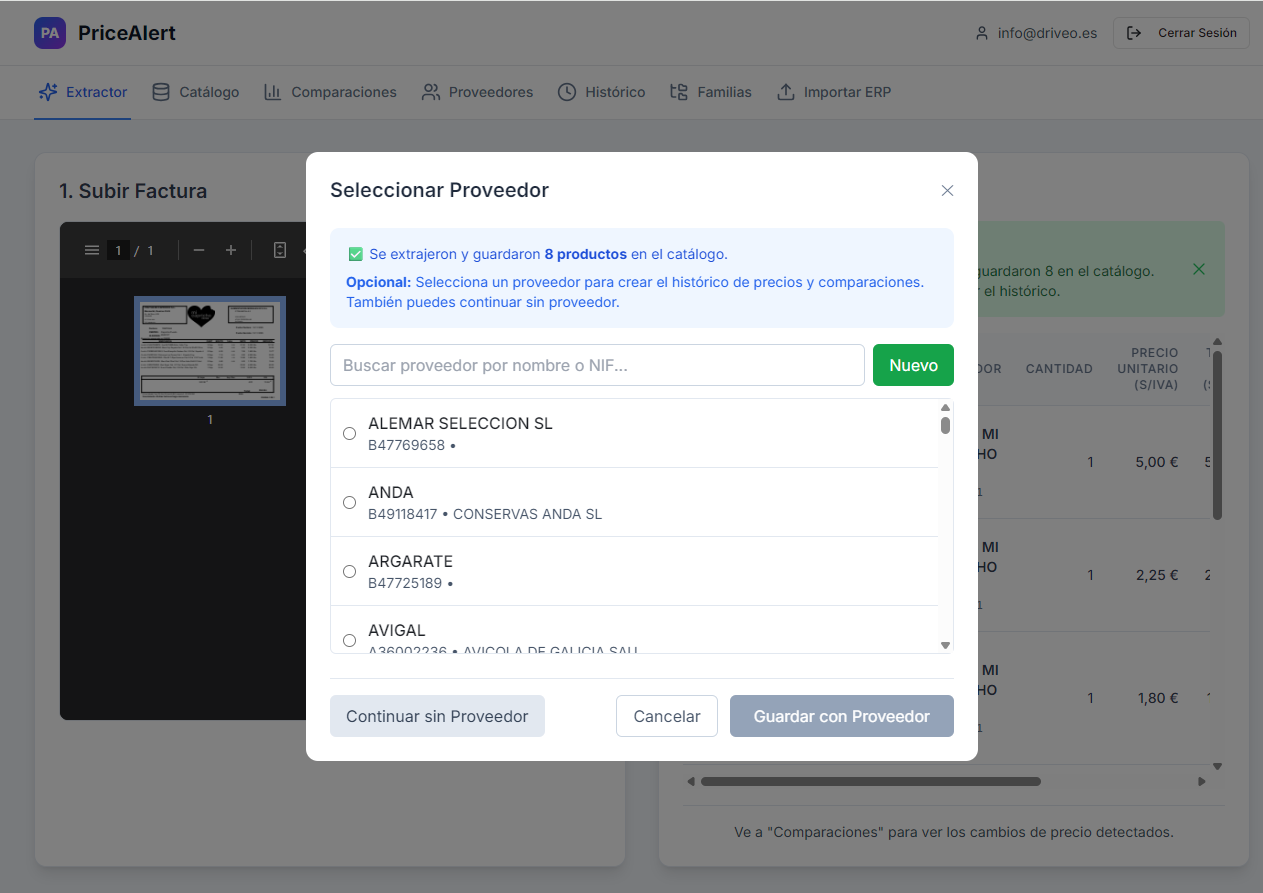Click the Proveedores people icon
The height and width of the screenshot is (893, 1263).
click(431, 91)
